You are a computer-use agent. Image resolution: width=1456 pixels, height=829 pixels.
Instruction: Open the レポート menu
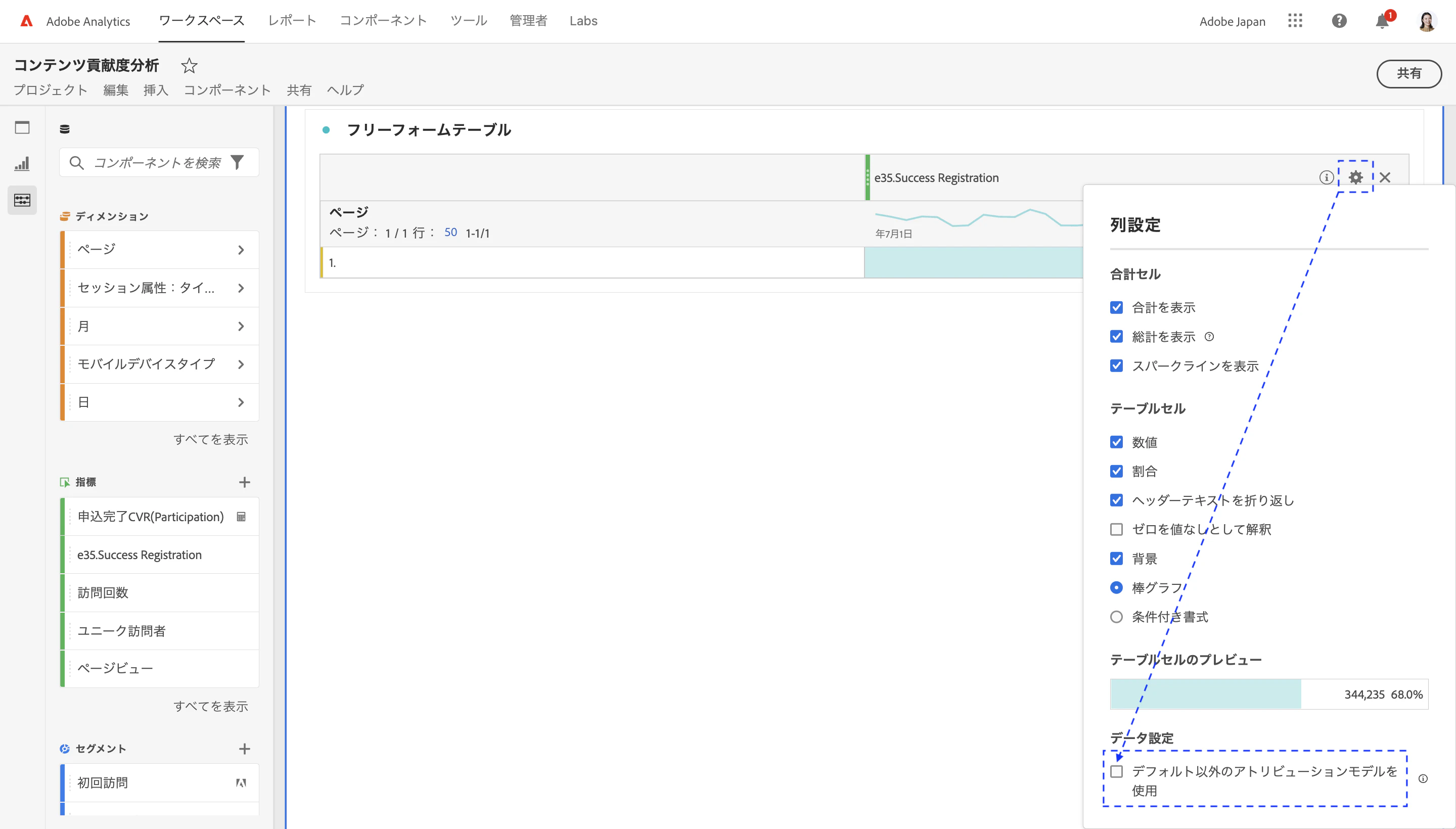292,21
